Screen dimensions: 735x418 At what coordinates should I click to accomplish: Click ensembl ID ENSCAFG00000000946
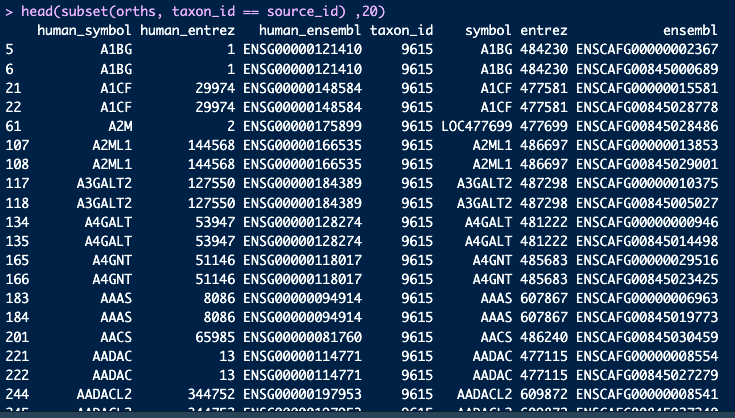click(x=647, y=222)
